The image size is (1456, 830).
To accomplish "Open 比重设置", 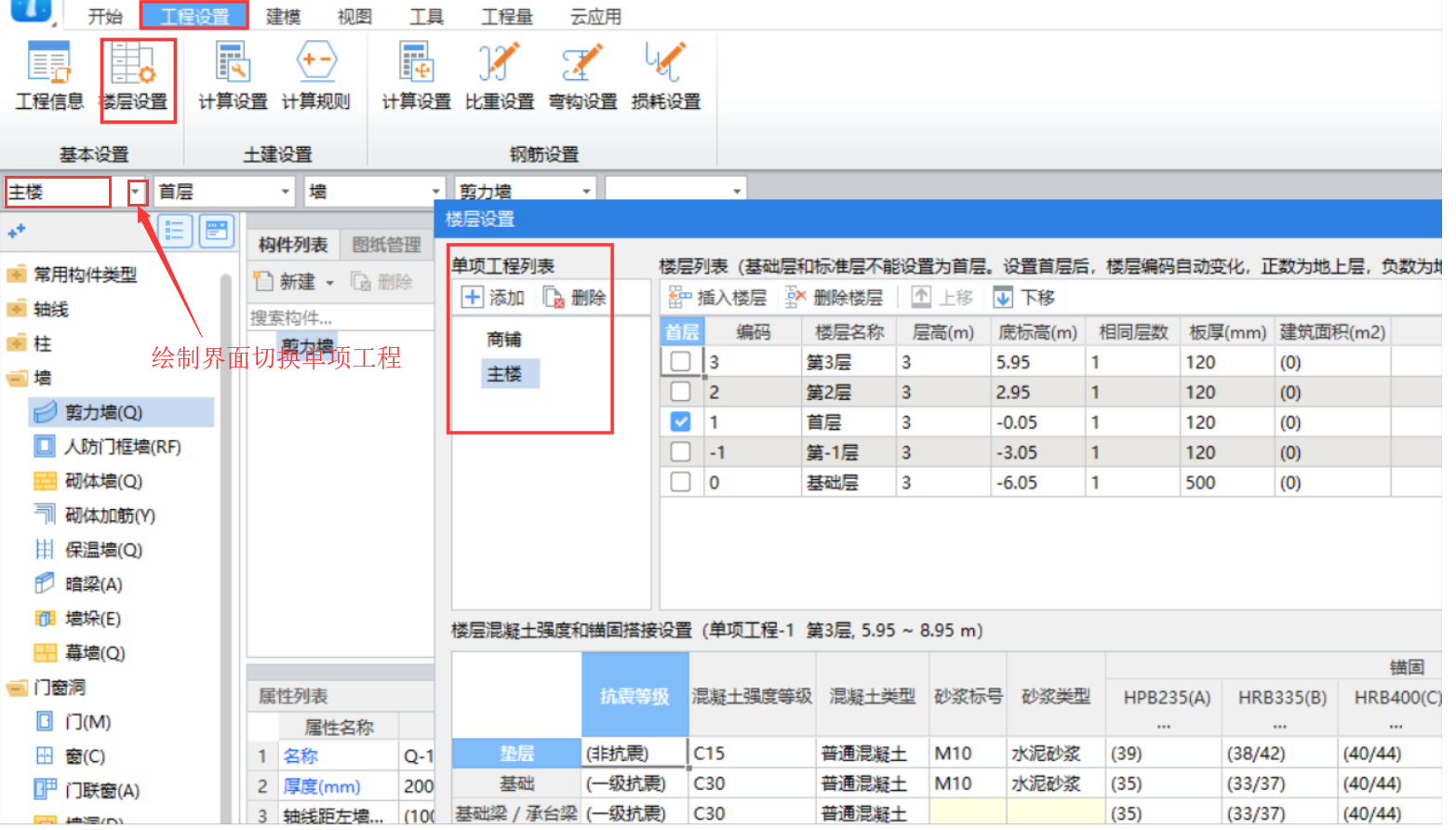I will pyautogui.click(x=500, y=78).
